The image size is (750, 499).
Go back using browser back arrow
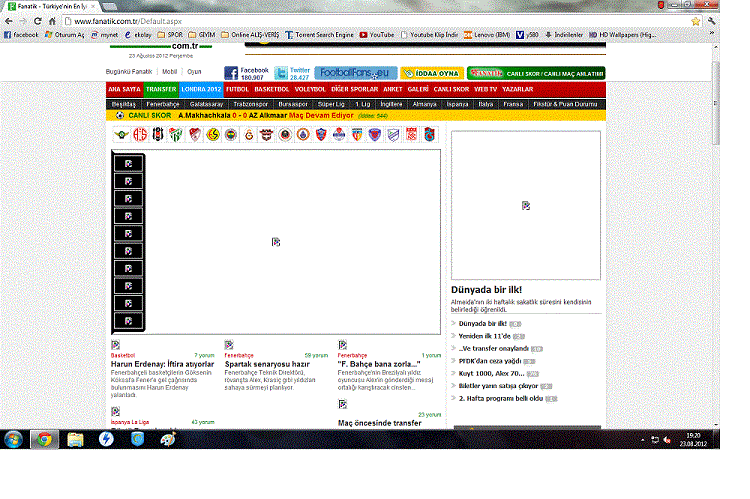click(9, 21)
